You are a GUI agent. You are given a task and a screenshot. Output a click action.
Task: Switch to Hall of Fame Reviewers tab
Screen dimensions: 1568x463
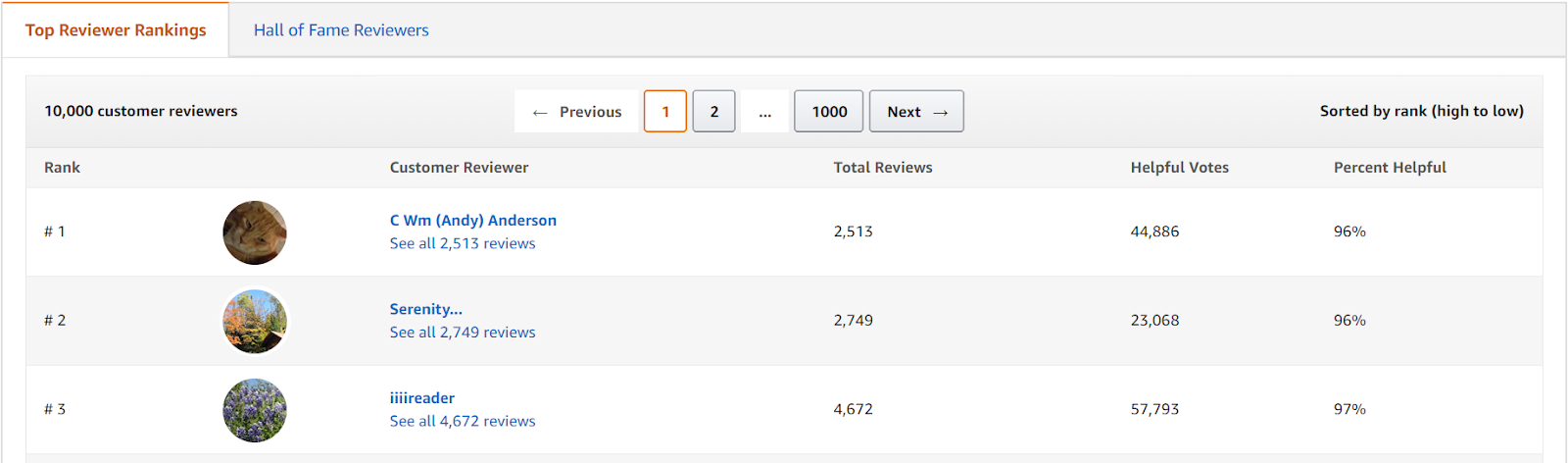pyautogui.click(x=341, y=30)
